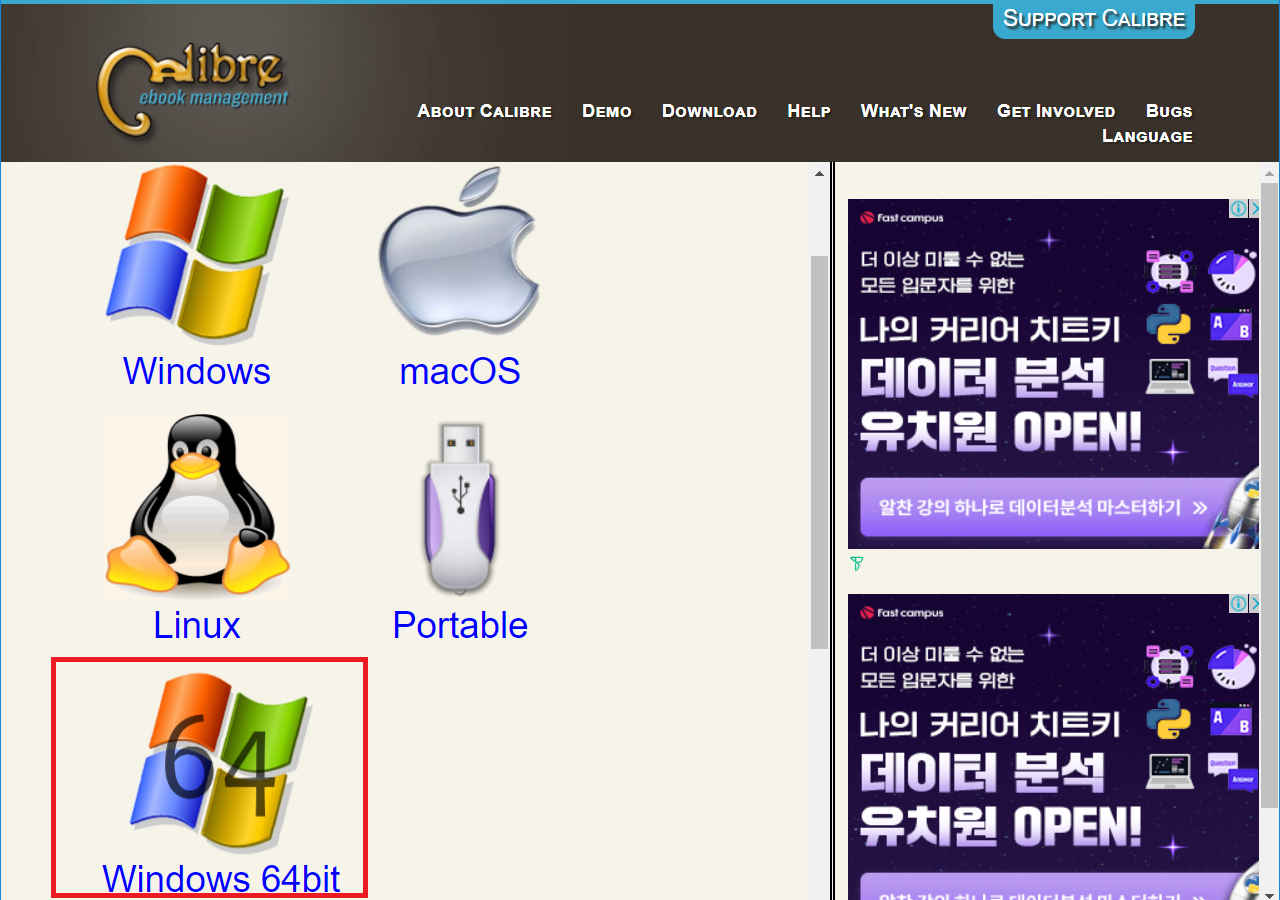Click the Portable USB drive icon
1280x900 pixels.
point(459,507)
